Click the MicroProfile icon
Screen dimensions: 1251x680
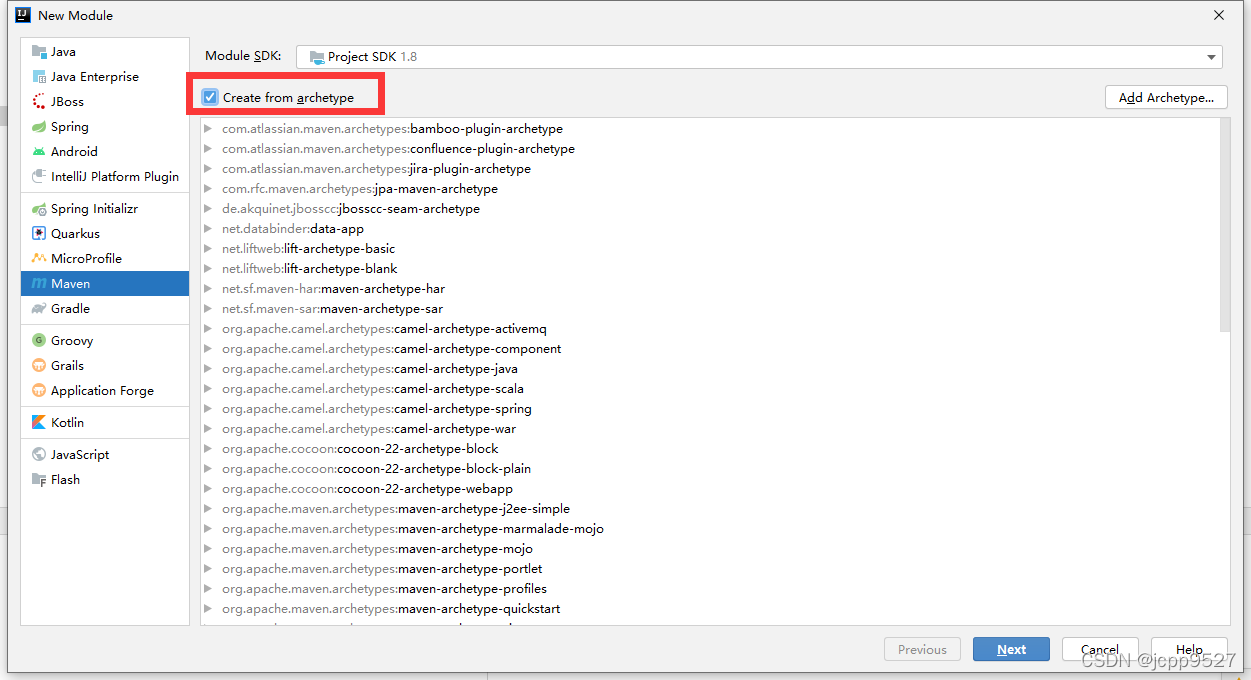point(39,259)
